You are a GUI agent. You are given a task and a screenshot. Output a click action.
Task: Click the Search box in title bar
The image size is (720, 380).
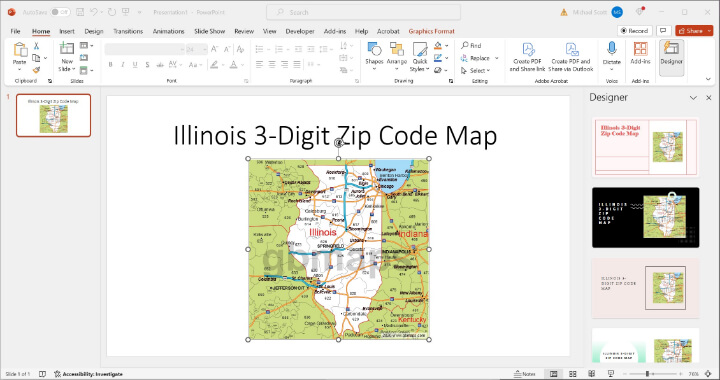[364, 12]
